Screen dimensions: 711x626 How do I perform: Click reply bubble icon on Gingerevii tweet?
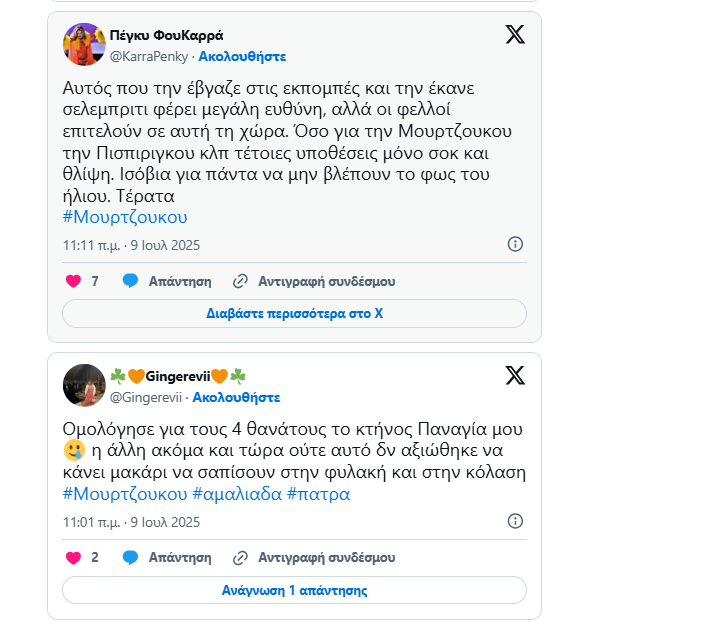click(131, 557)
